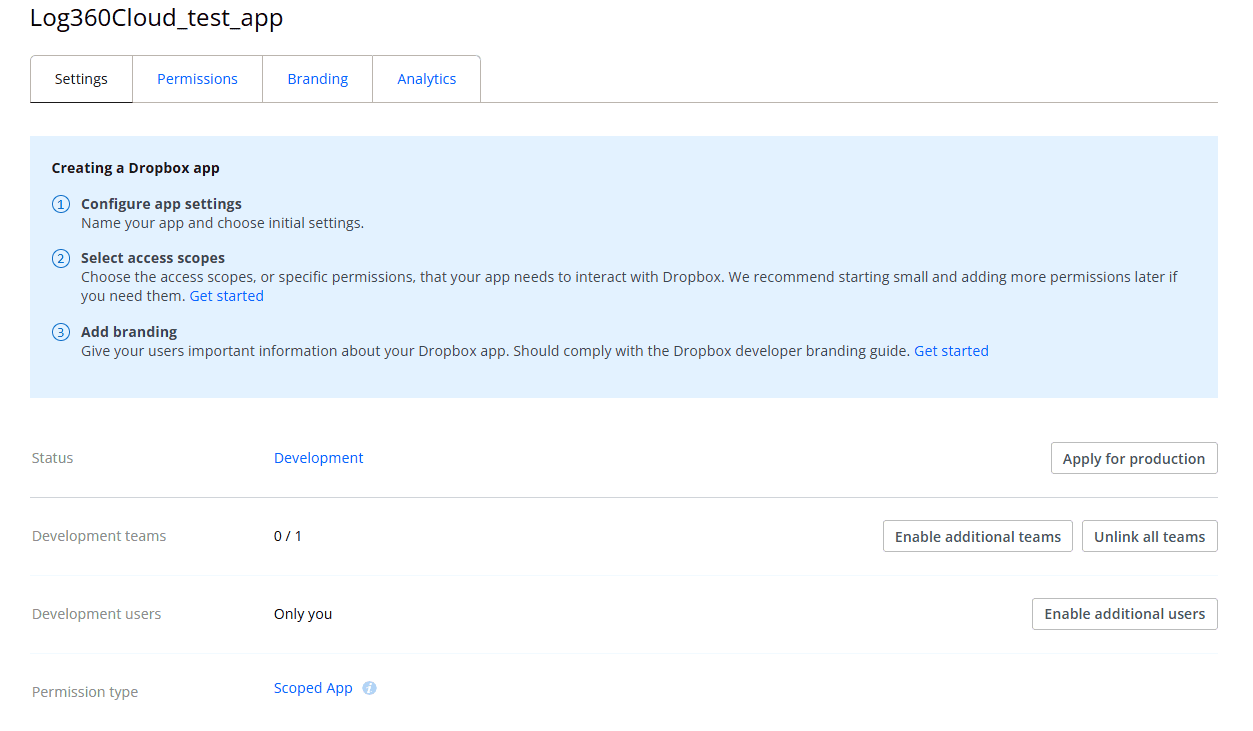Screen dimensions: 1253x731
Task: Open Get started link for branding
Action: point(951,351)
